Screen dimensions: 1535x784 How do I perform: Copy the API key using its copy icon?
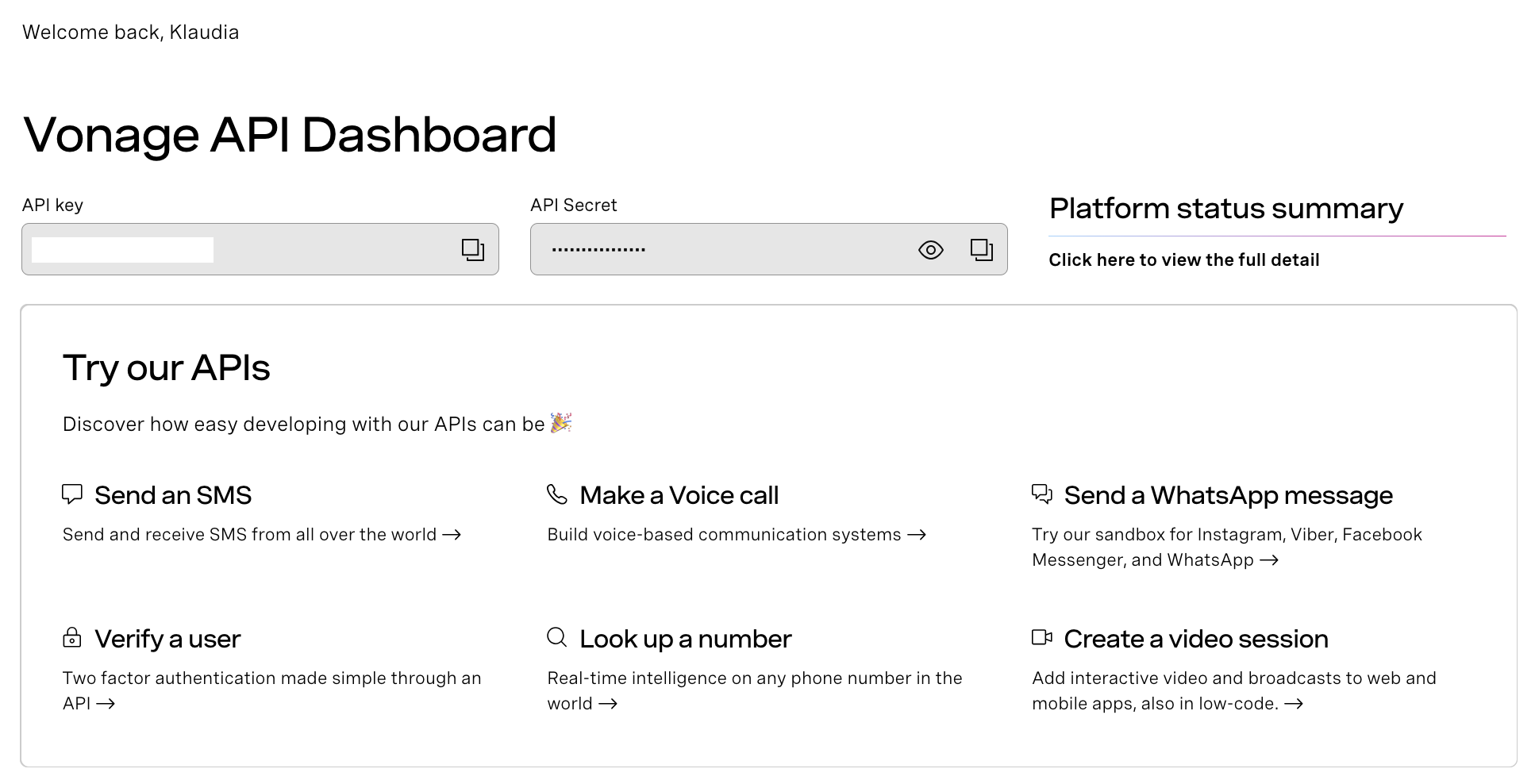coord(472,249)
